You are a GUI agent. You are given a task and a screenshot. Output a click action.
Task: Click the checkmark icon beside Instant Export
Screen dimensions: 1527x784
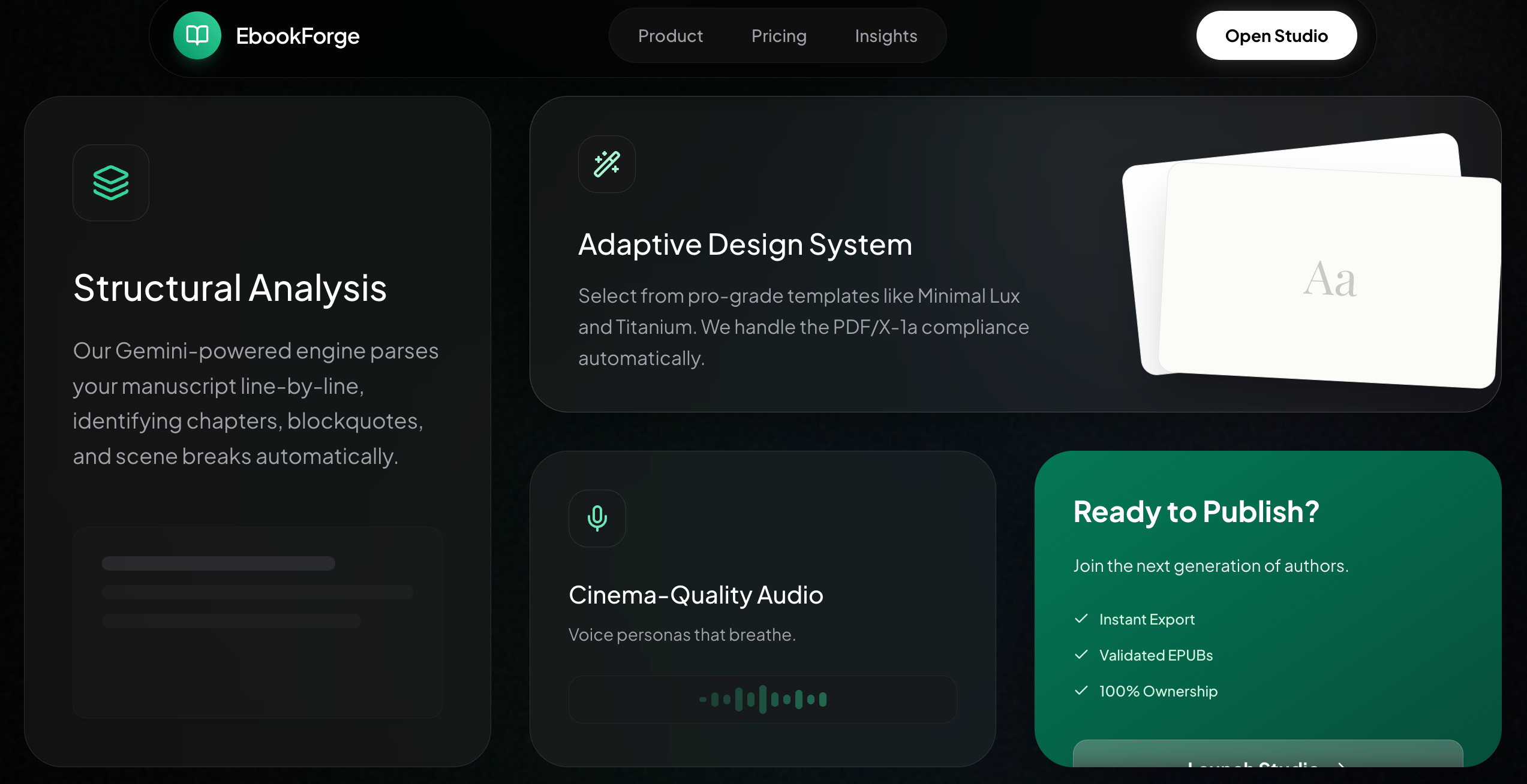[x=1081, y=619]
